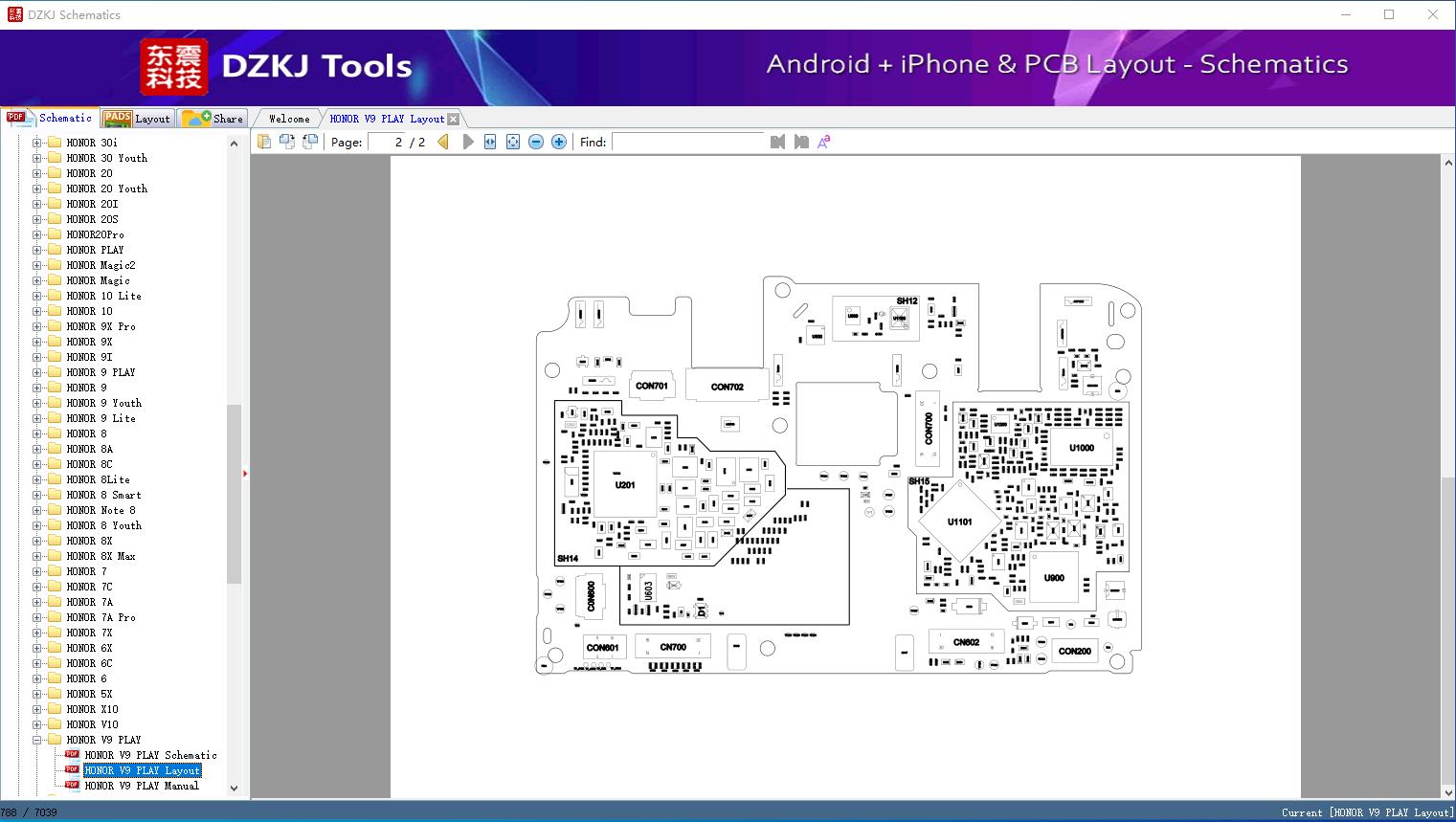
Task: Find next match icon
Action: tap(801, 142)
